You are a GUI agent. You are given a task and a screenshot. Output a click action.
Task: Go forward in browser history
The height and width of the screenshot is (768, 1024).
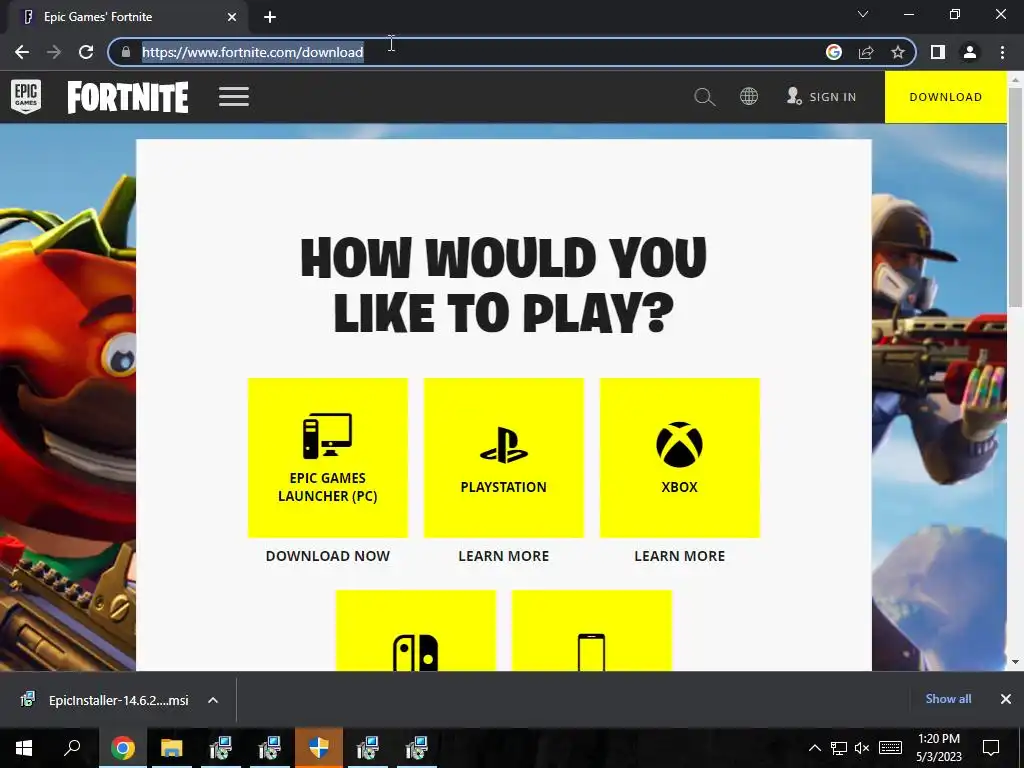pyautogui.click(x=54, y=52)
